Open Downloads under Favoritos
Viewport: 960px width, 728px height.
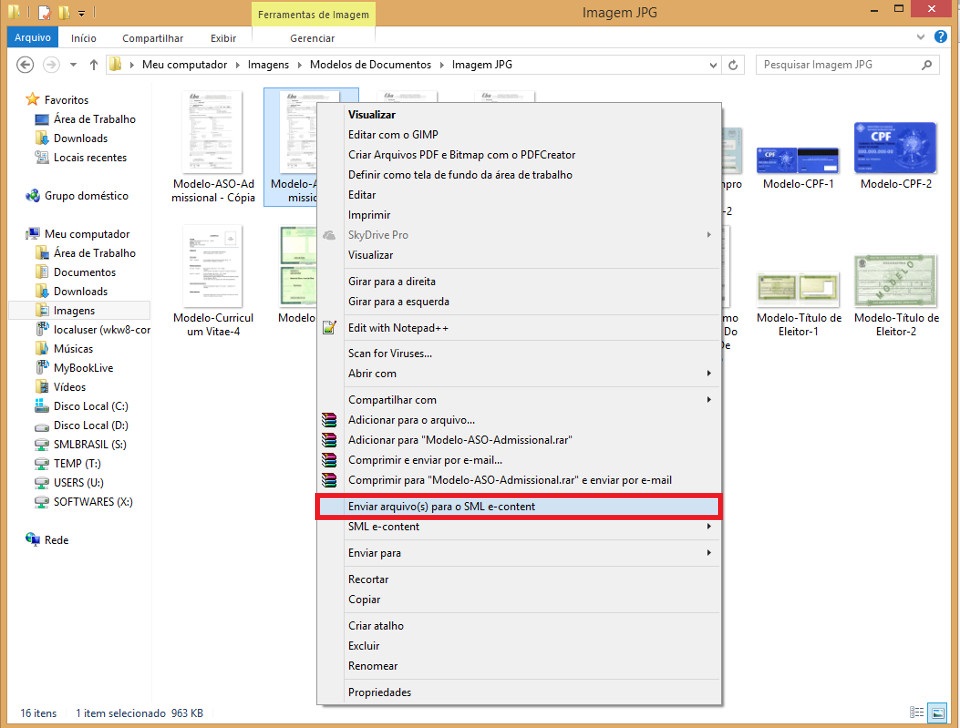[80, 138]
